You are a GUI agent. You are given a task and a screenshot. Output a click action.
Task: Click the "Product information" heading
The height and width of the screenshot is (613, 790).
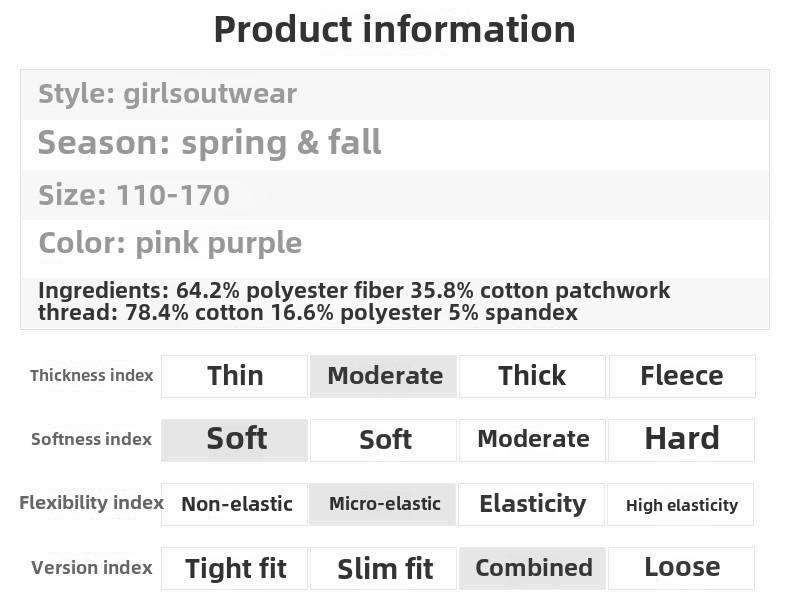point(394,30)
